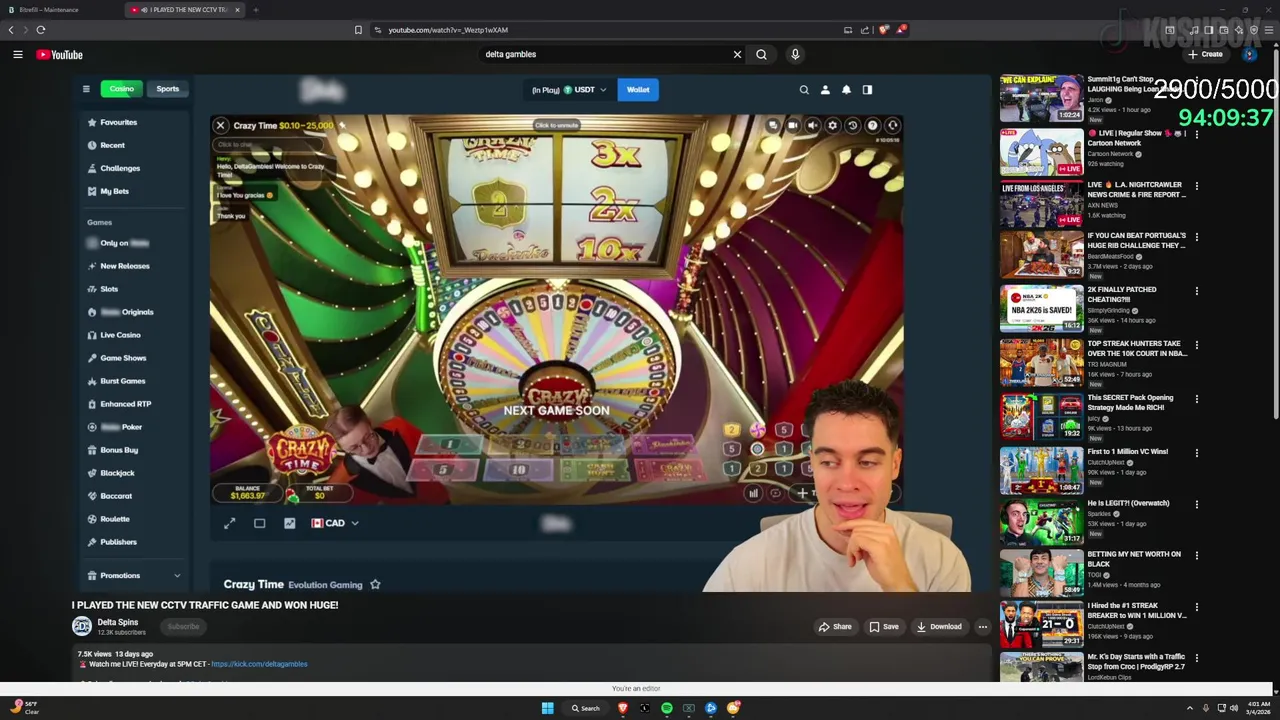1280x720 pixels.
Task: Open Crazy Time game settings gear
Action: click(832, 126)
